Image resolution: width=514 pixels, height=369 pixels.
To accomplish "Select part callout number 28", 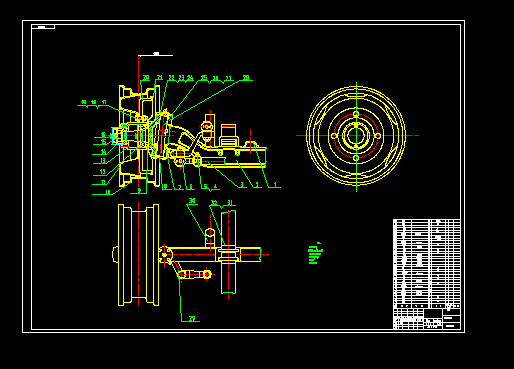I will tap(246, 78).
